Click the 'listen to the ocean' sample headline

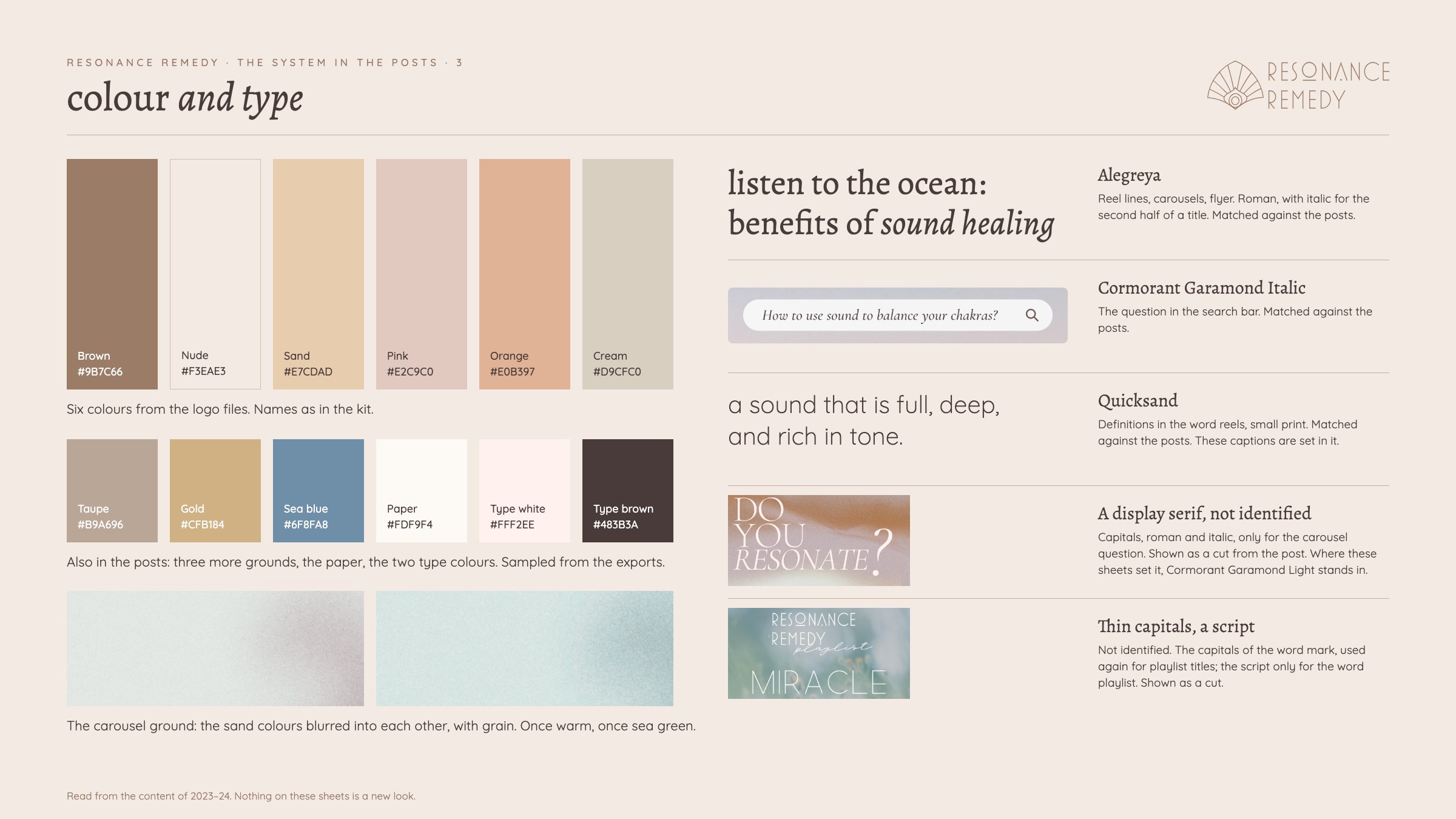click(x=891, y=203)
